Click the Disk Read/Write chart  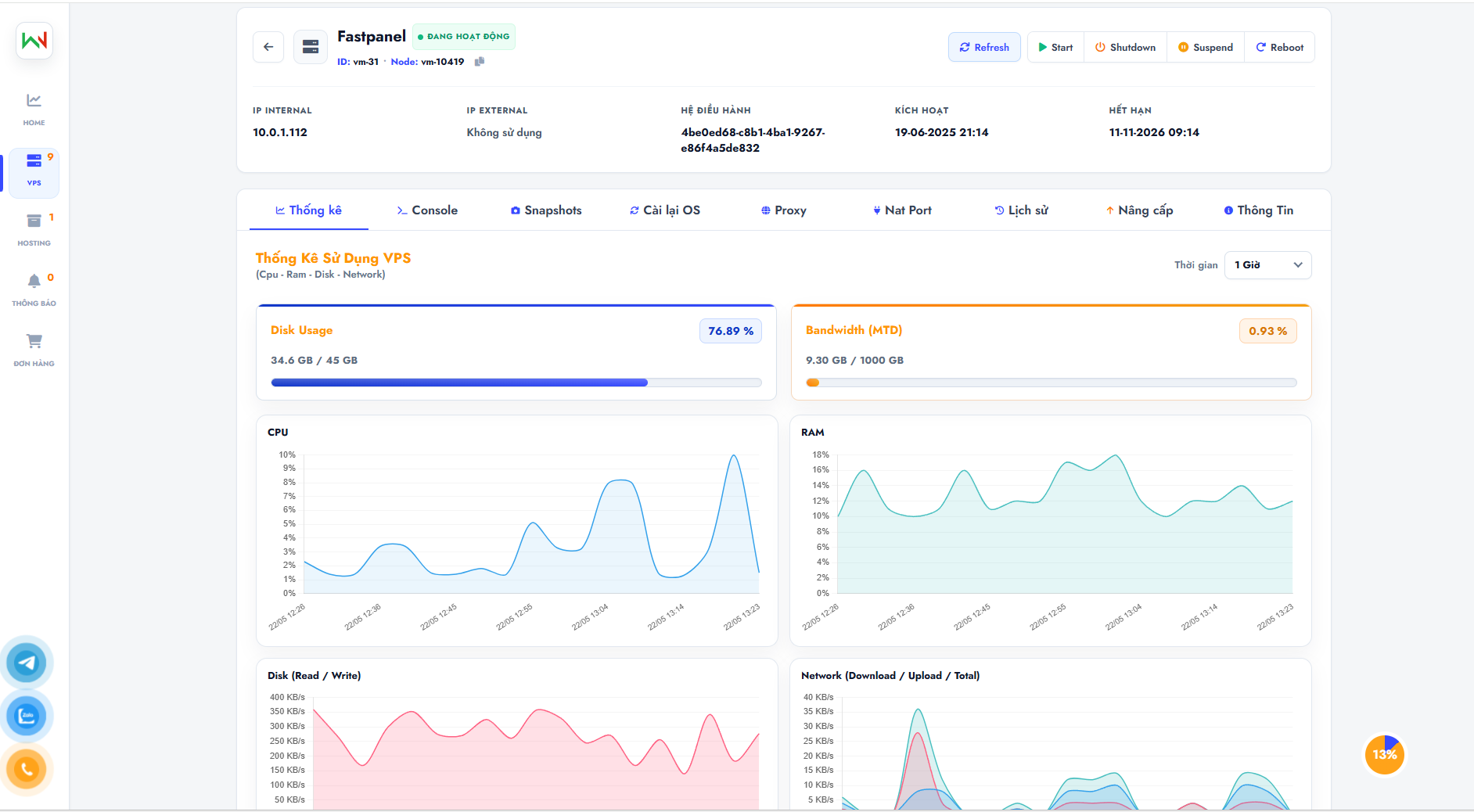point(516,735)
